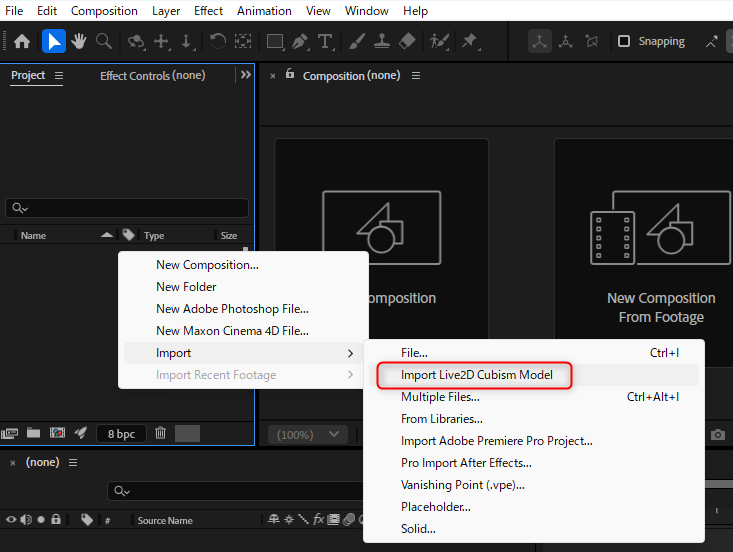Screen dimensions: 733x552
Task: Select the Eraser tool
Action: click(x=407, y=42)
